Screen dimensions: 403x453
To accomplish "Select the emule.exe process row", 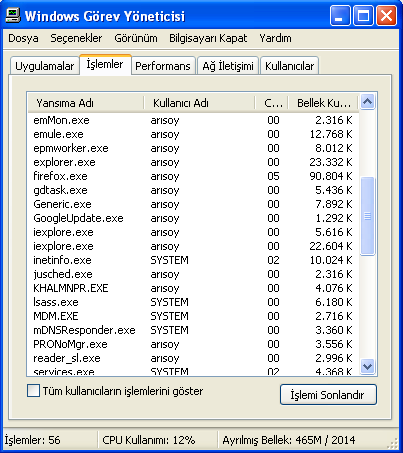I will [x=193, y=134].
